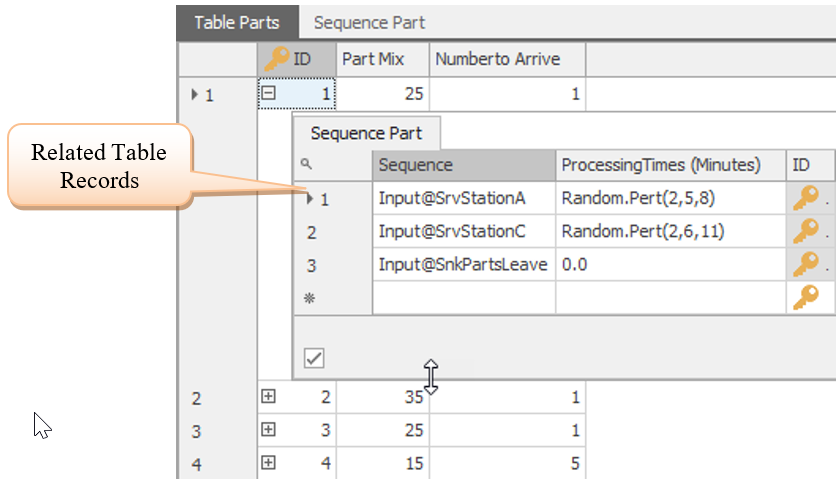The width and height of the screenshot is (837, 479).
Task: Click the new-row asterisk indicator
Action: [x=309, y=298]
